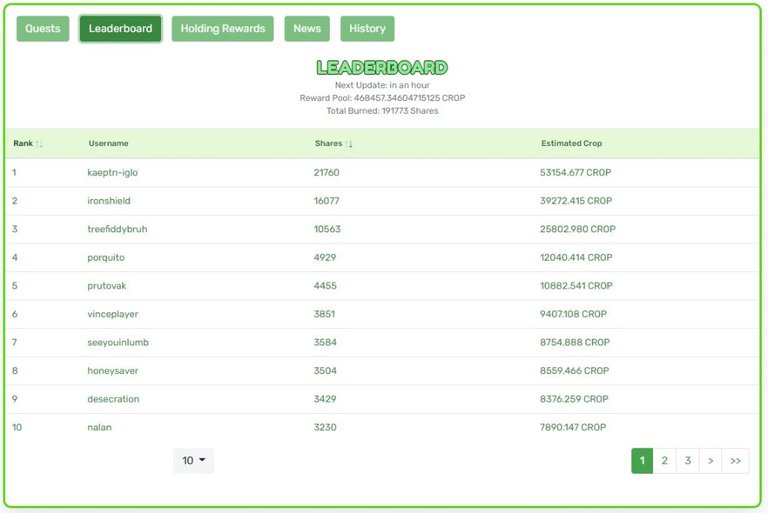Switch to the Quests tab
This screenshot has height=513, width=768.
tap(43, 28)
